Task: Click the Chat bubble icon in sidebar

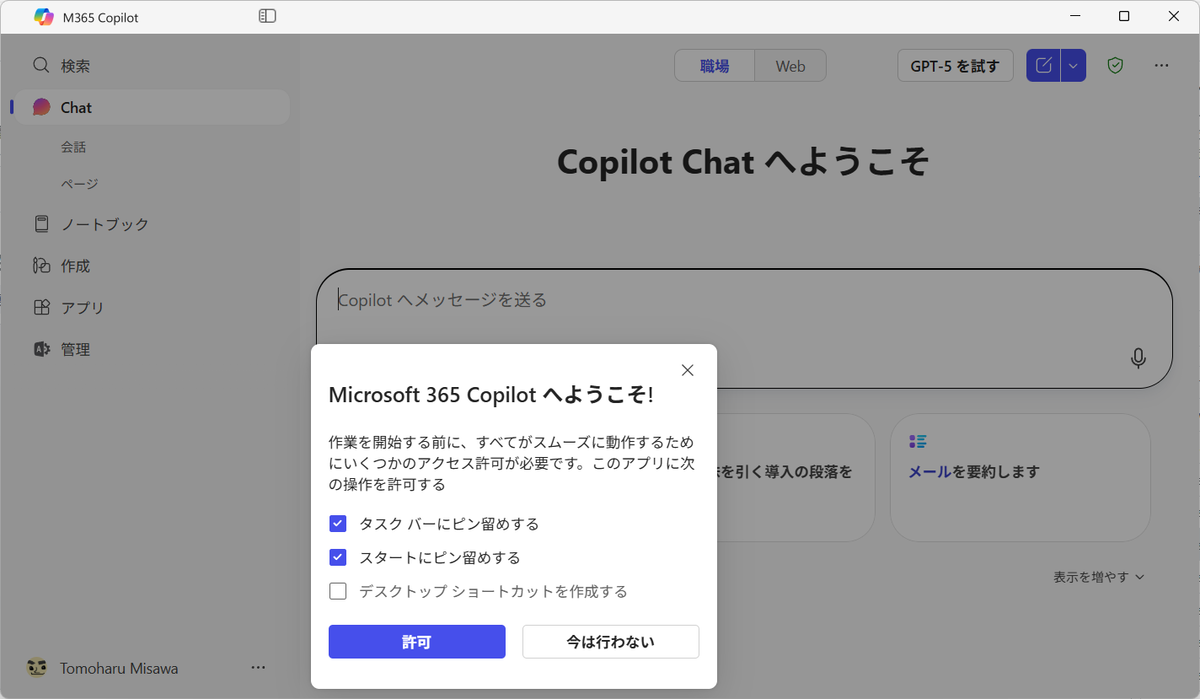Action: pos(41,107)
